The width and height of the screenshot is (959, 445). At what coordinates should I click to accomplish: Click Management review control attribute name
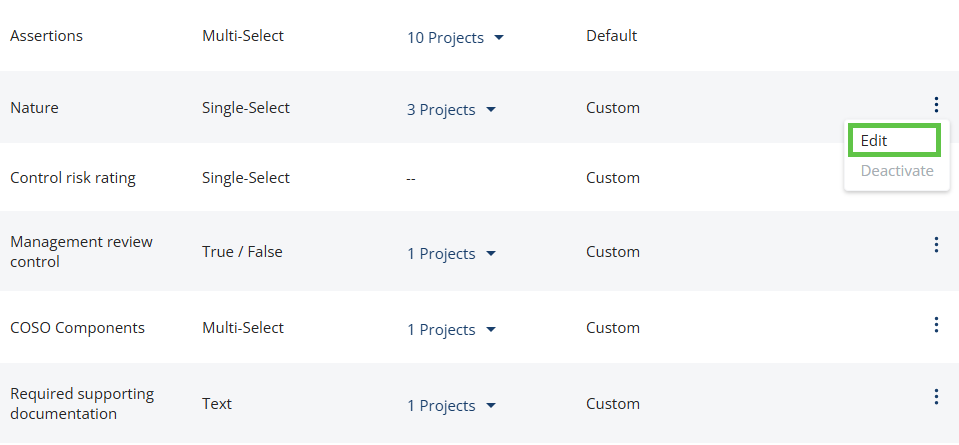(81, 252)
